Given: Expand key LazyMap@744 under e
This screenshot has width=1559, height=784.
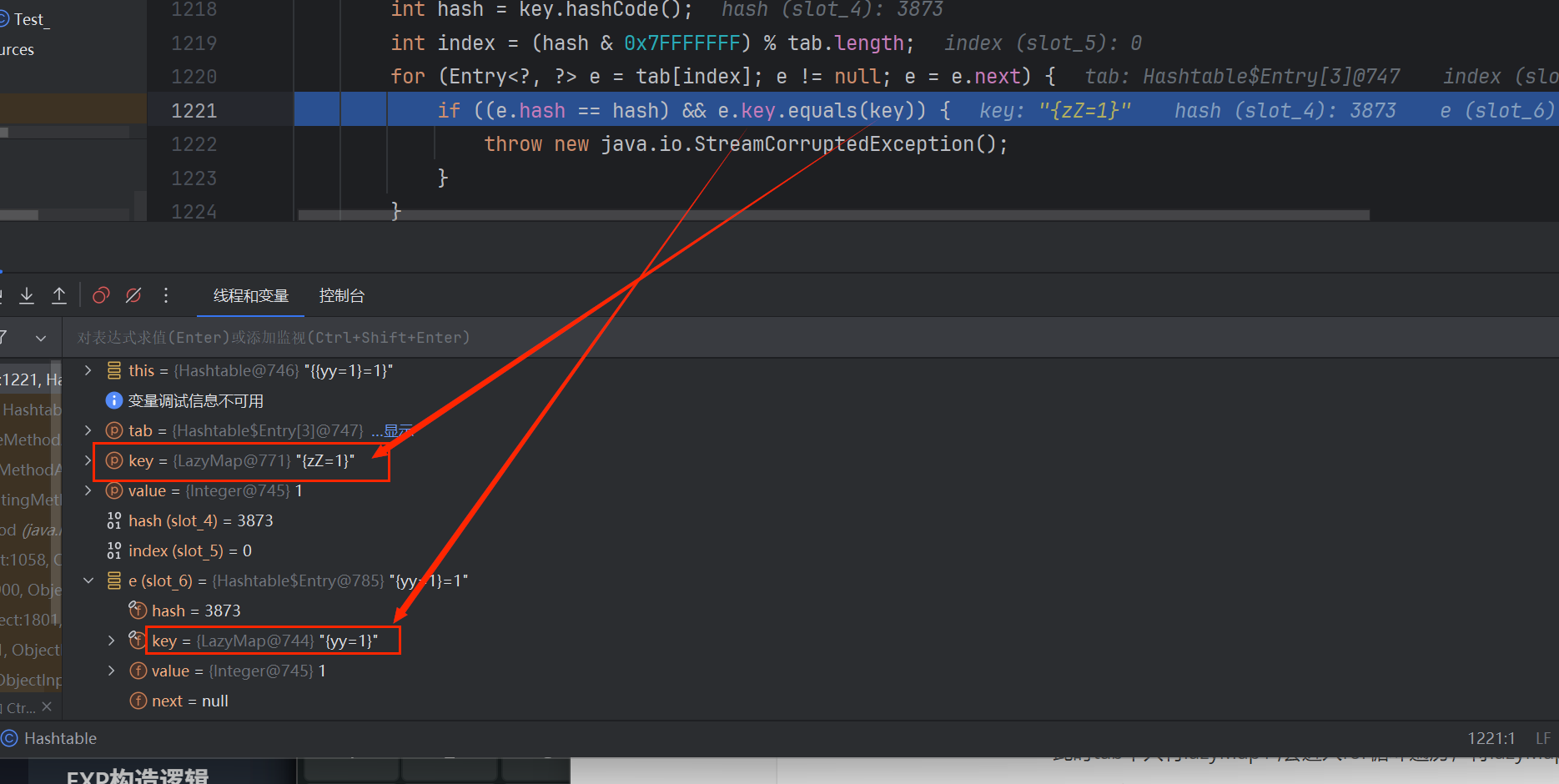Looking at the screenshot, I should (x=112, y=641).
